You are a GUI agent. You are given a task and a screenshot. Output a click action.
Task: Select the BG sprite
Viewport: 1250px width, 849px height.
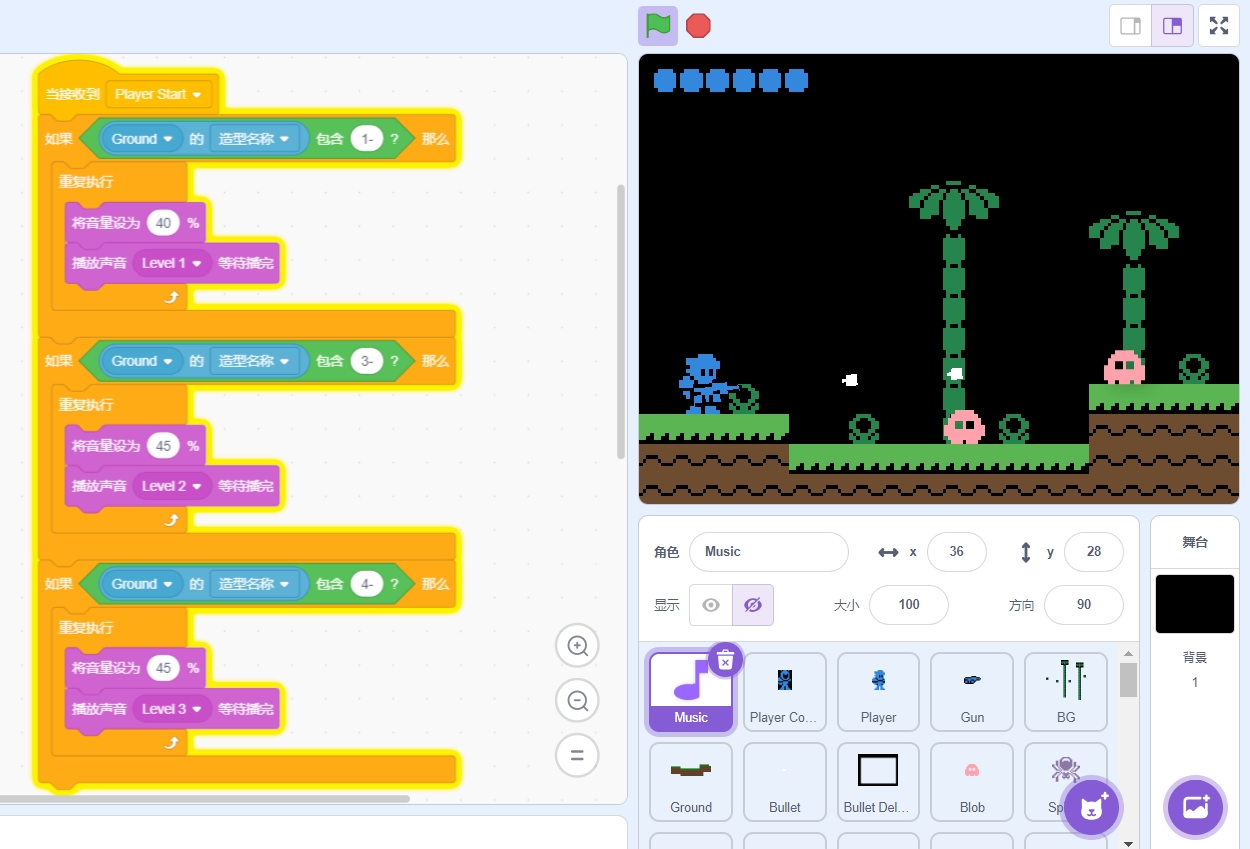pos(1066,692)
